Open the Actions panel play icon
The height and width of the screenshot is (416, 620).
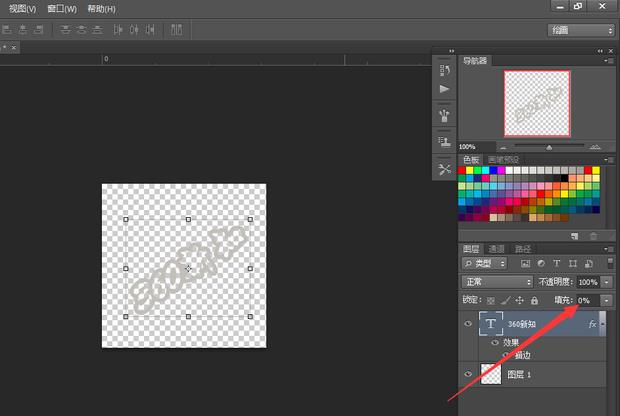point(444,89)
